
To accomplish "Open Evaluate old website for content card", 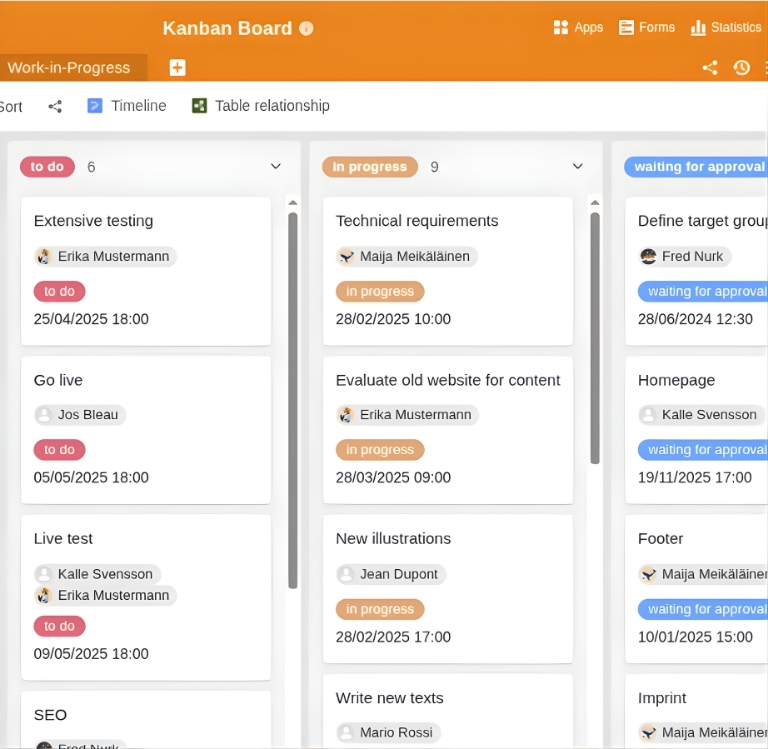I will point(448,430).
